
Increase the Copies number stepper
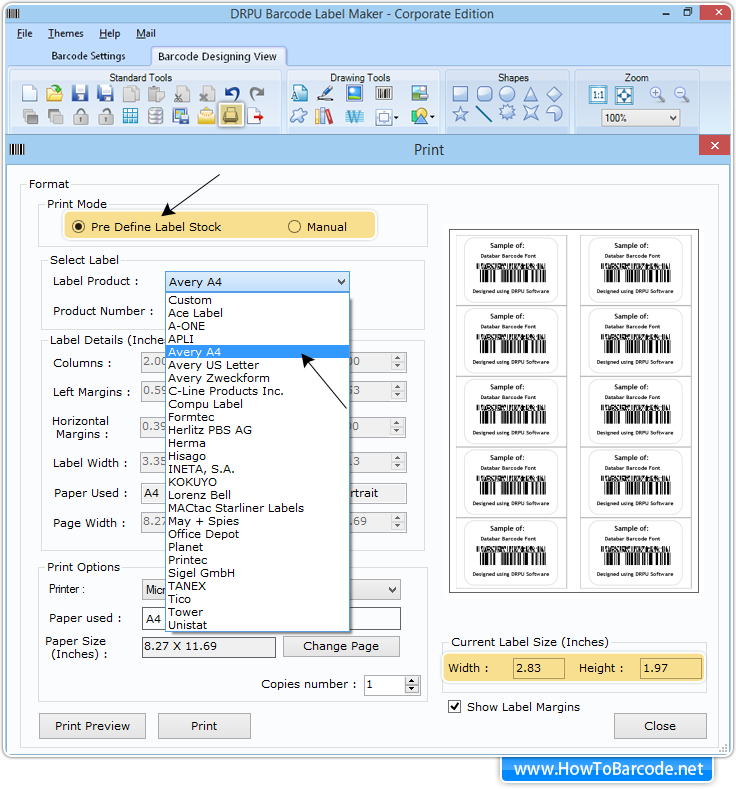click(x=412, y=681)
